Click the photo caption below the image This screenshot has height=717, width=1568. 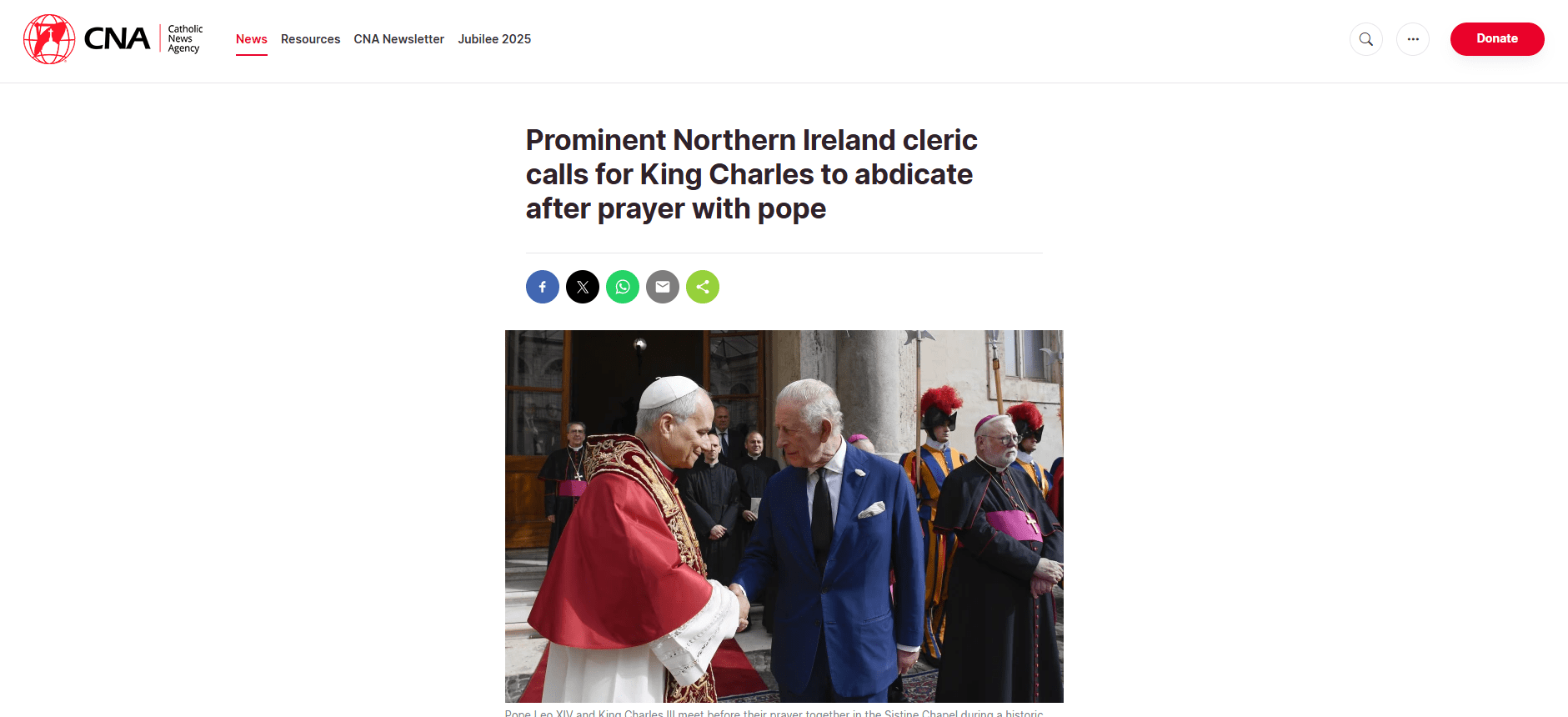click(x=774, y=713)
